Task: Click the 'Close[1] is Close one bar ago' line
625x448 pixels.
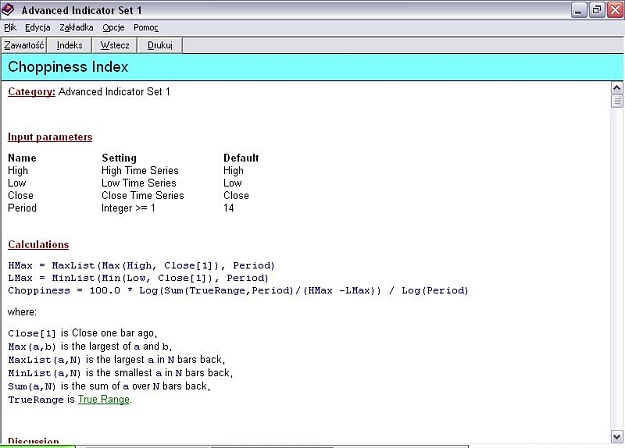Action: 82,333
